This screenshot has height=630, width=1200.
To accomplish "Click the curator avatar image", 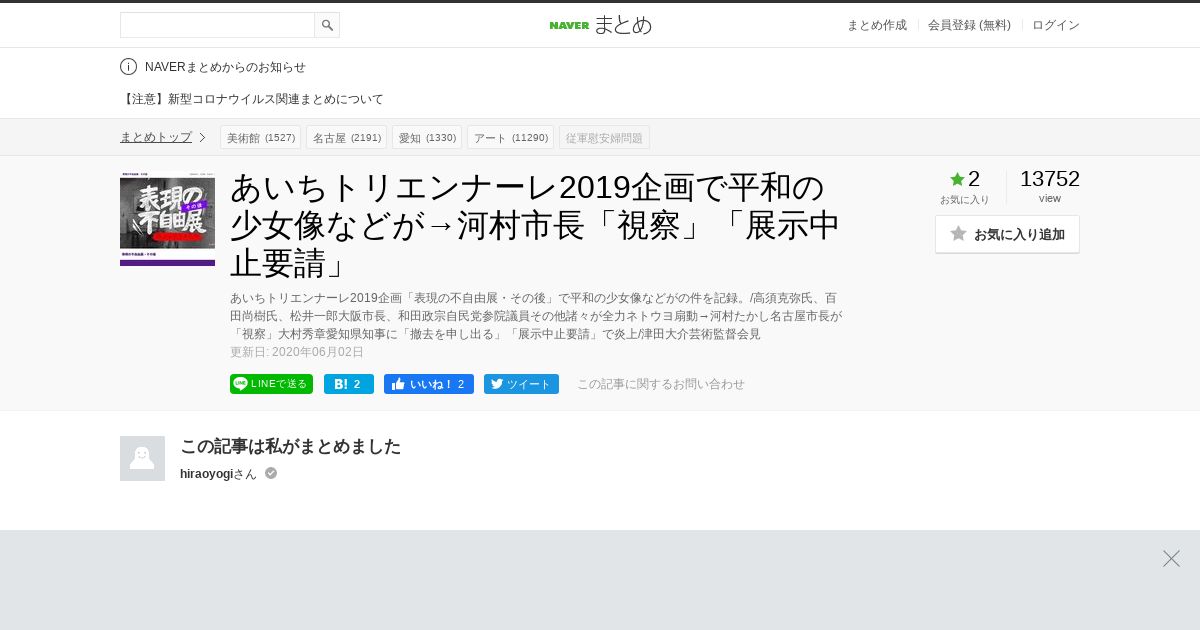I will pos(142,458).
